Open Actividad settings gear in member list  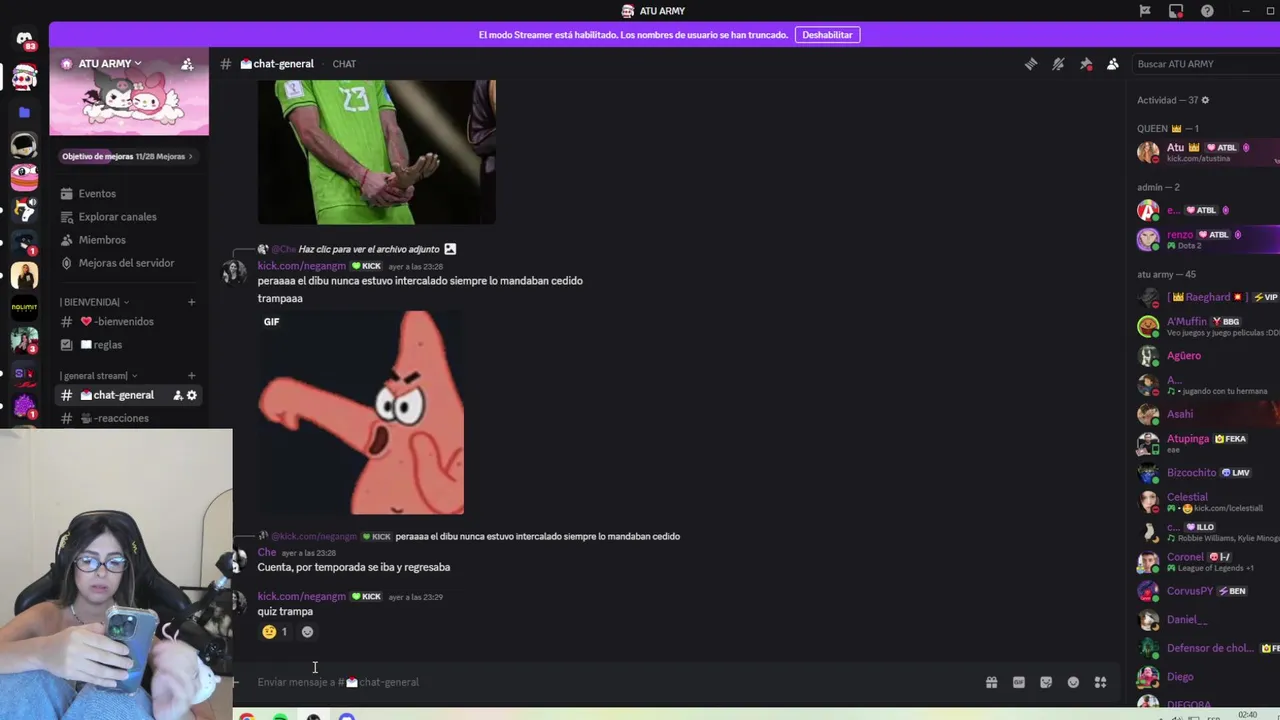coord(1205,100)
